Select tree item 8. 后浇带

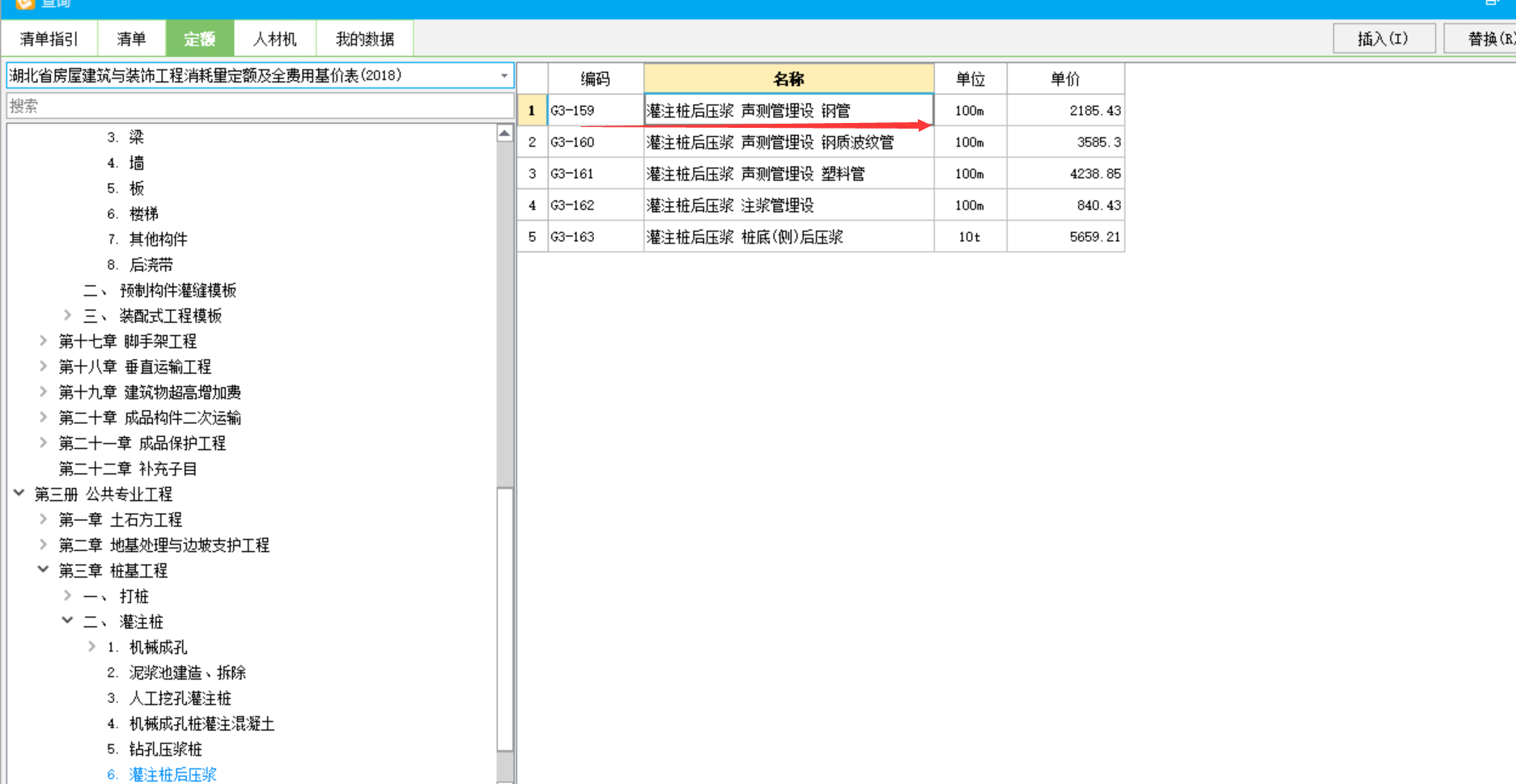click(x=140, y=265)
